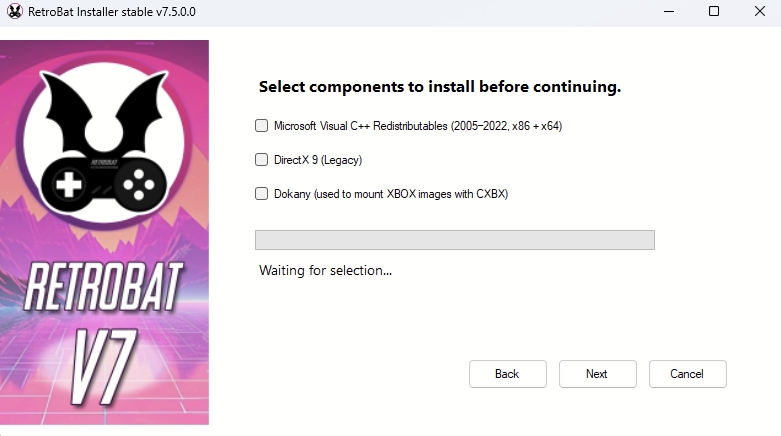
Task: Cancel the installation
Action: tap(687, 374)
